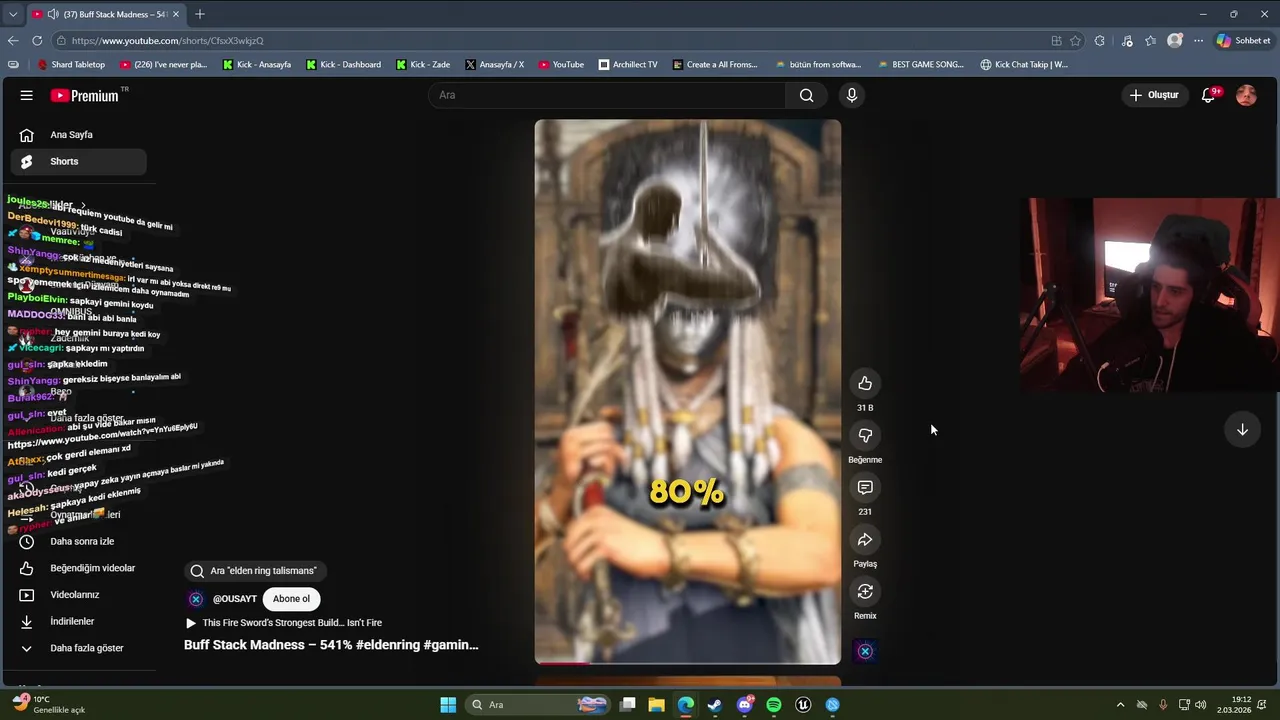The width and height of the screenshot is (1280, 720).
Task: Click the Shorts video player
Action: click(687, 392)
